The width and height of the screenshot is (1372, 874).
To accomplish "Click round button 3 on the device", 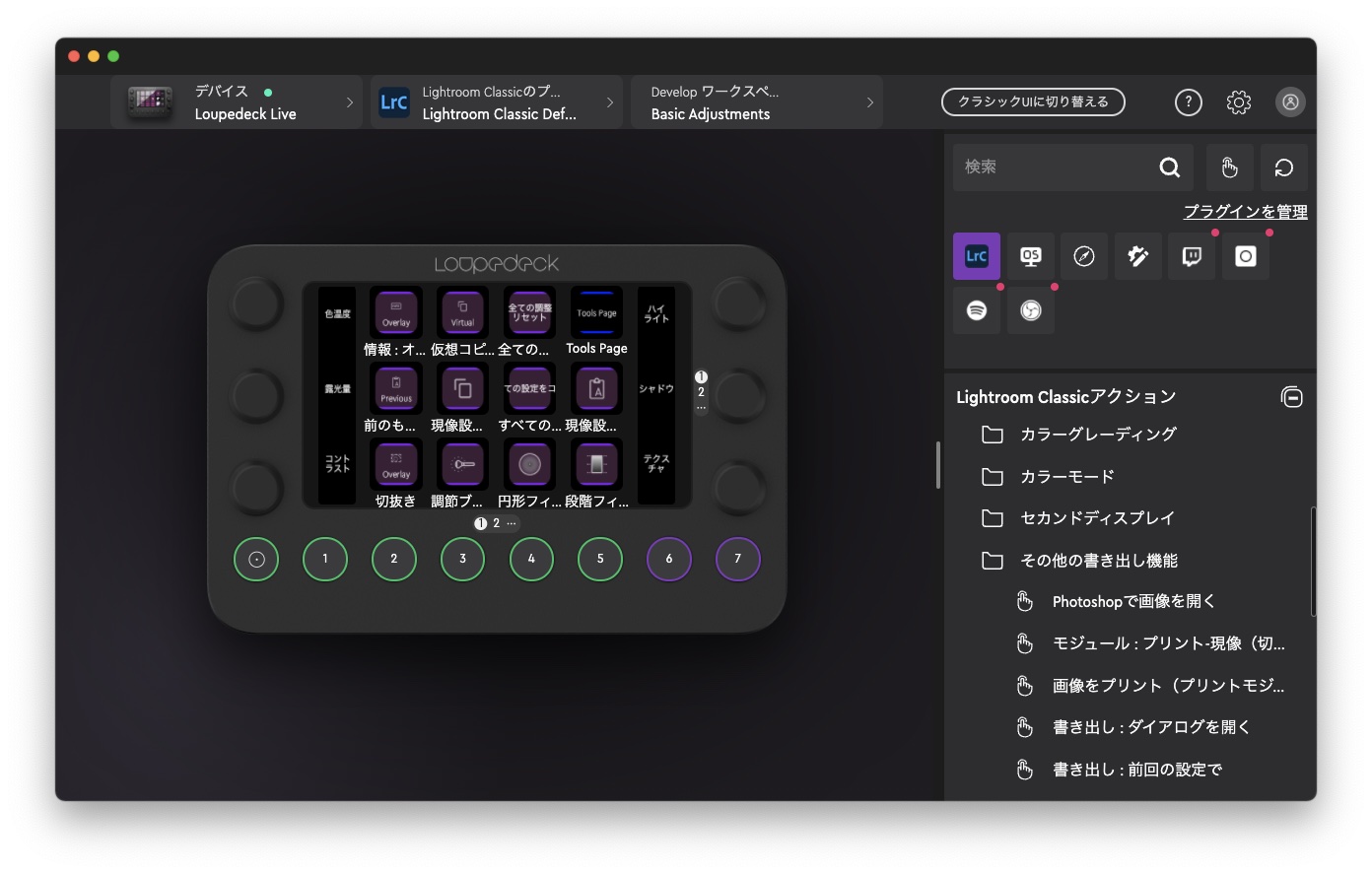I will (x=463, y=559).
